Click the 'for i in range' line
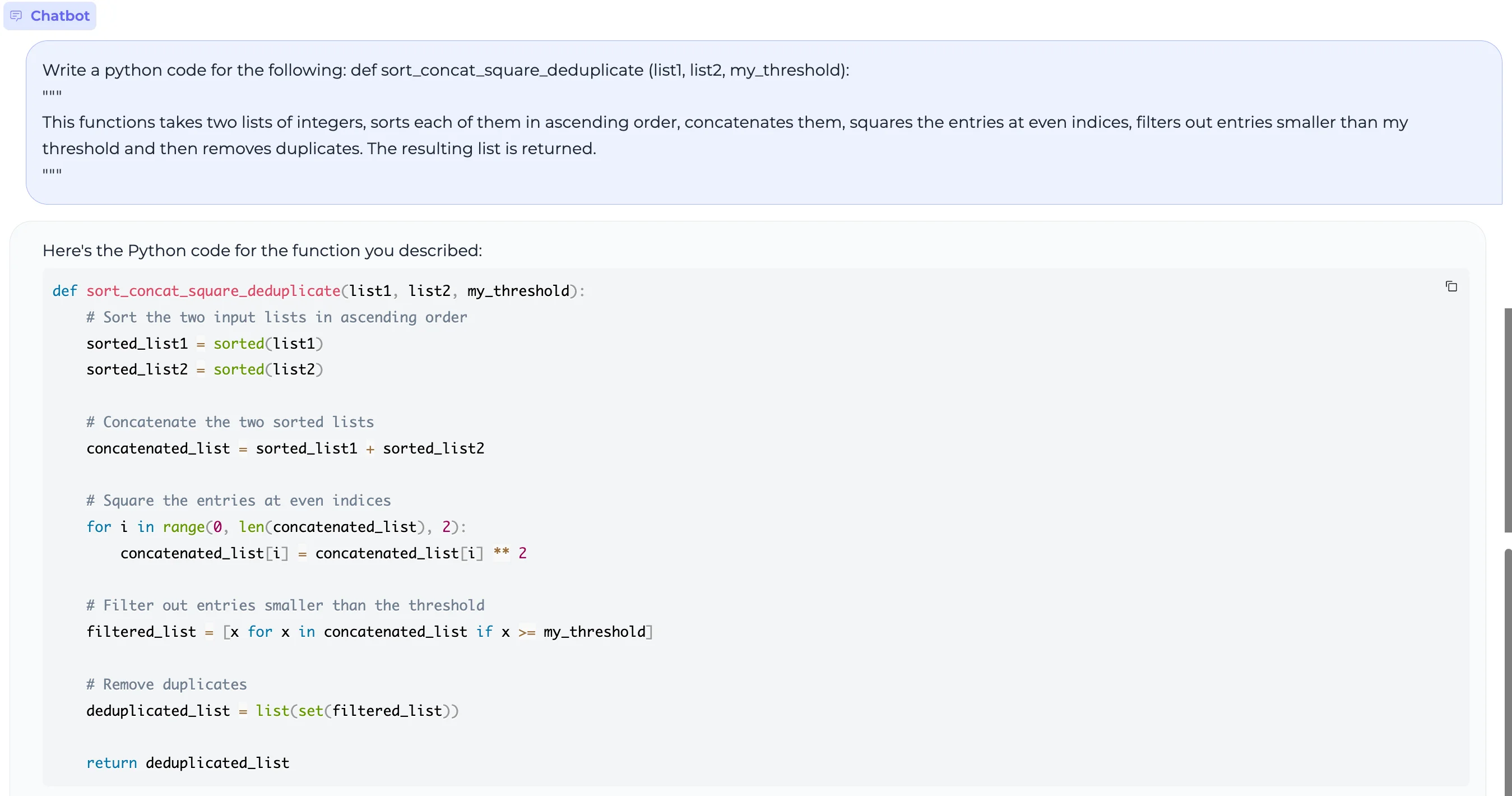1512x796 pixels. (x=276, y=527)
